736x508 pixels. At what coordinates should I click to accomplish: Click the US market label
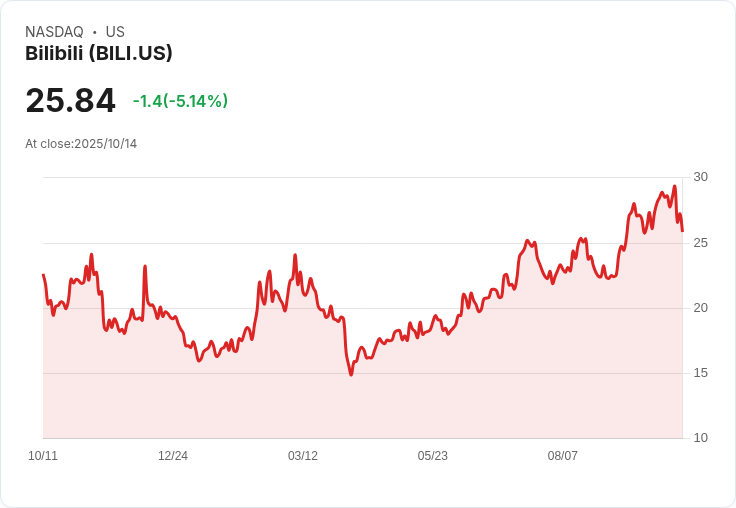click(x=115, y=32)
